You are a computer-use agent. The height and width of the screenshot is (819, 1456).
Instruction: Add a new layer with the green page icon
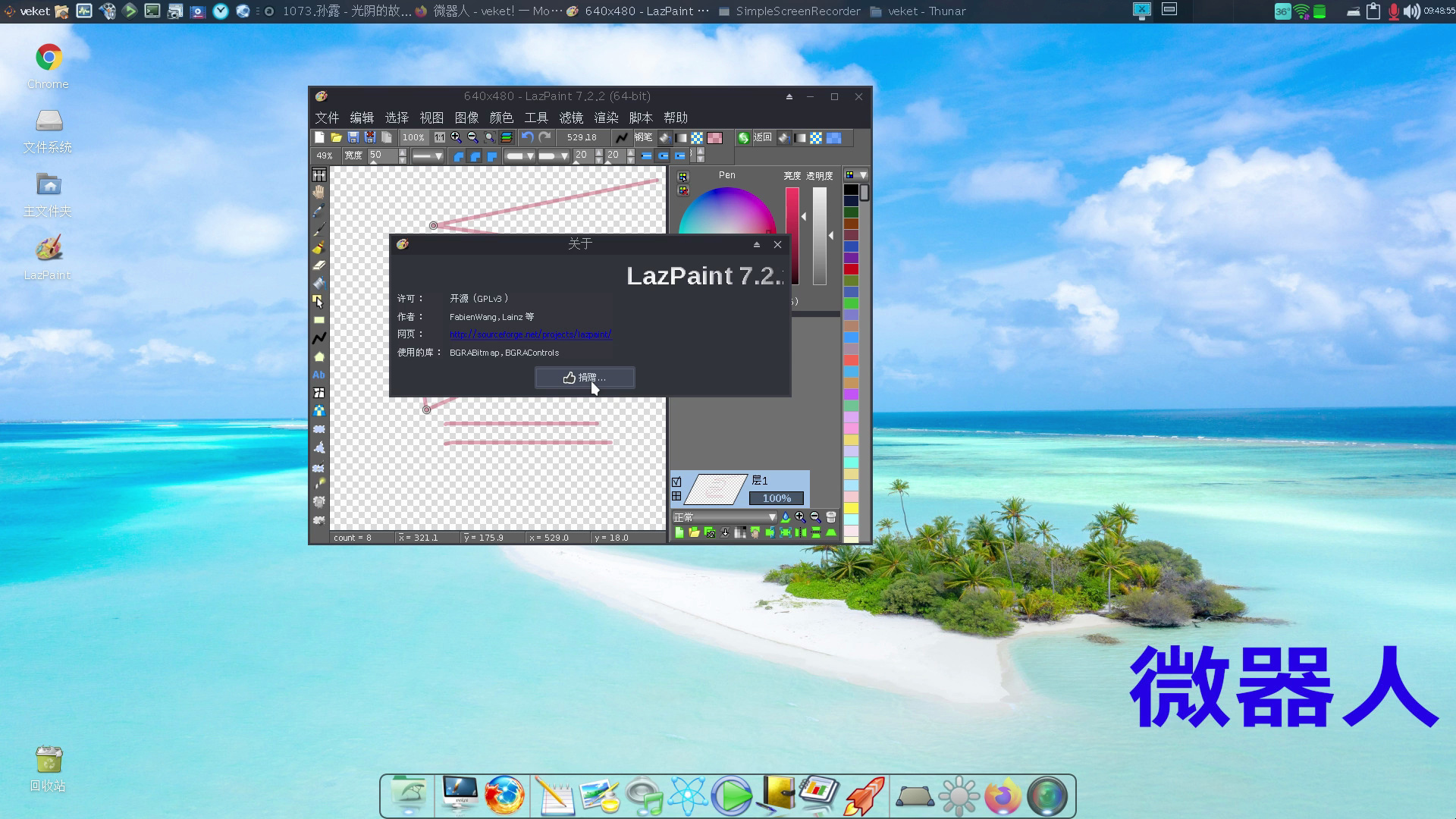(x=679, y=532)
